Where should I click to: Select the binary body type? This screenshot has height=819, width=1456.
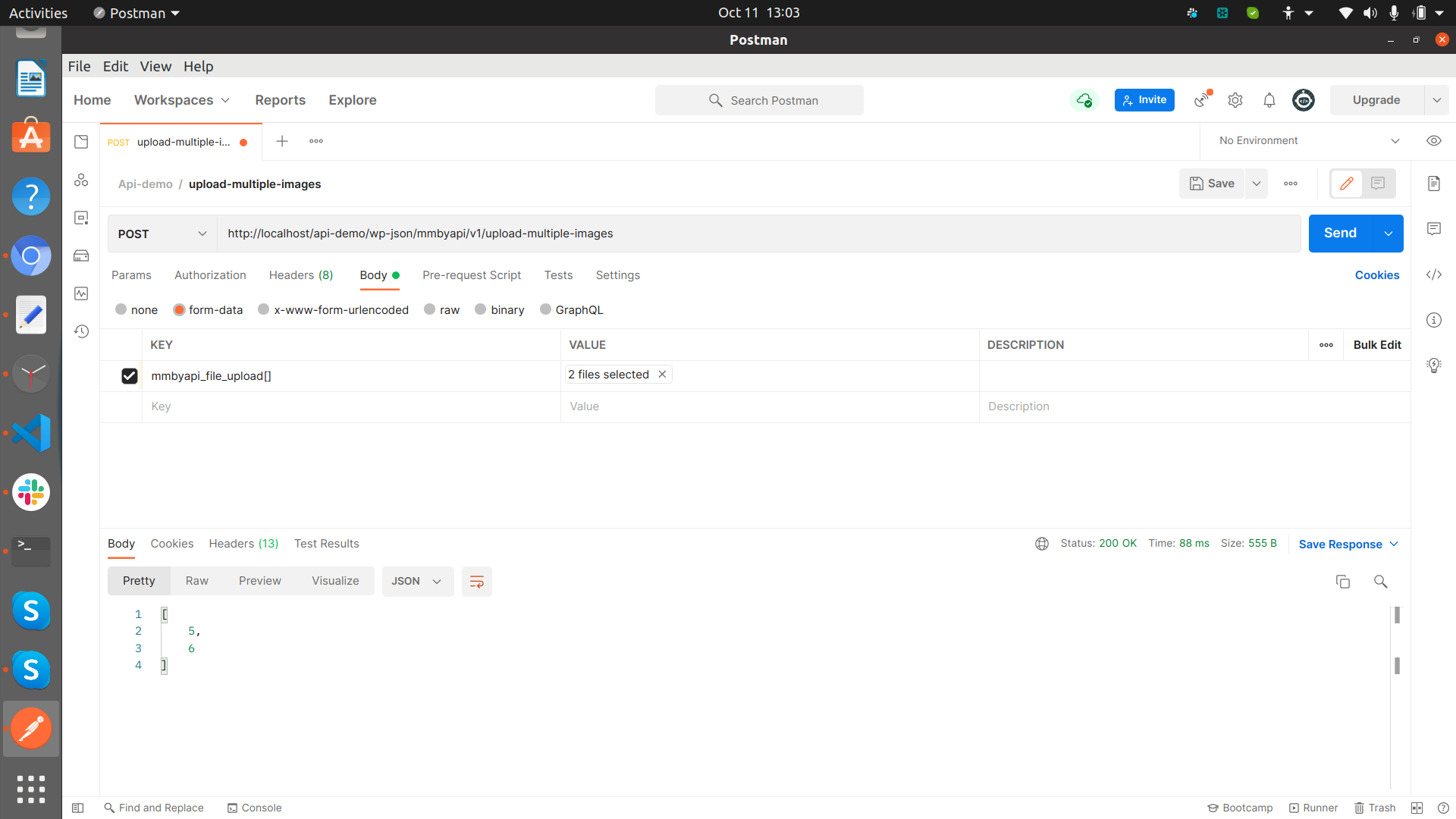[480, 309]
